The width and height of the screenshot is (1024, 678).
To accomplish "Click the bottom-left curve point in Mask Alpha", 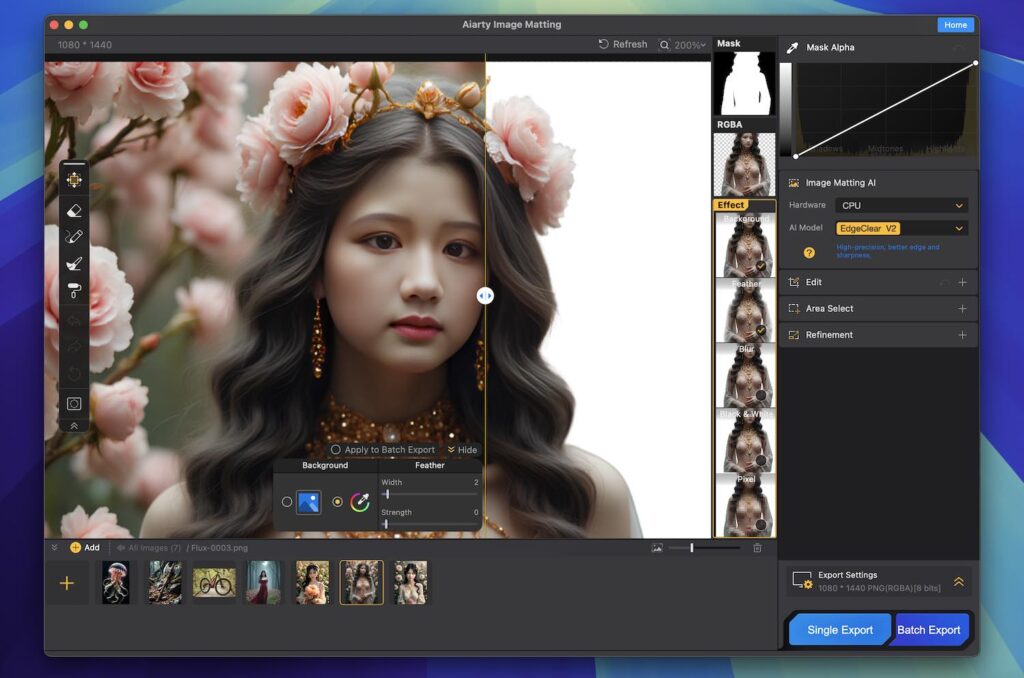I will click(x=795, y=156).
